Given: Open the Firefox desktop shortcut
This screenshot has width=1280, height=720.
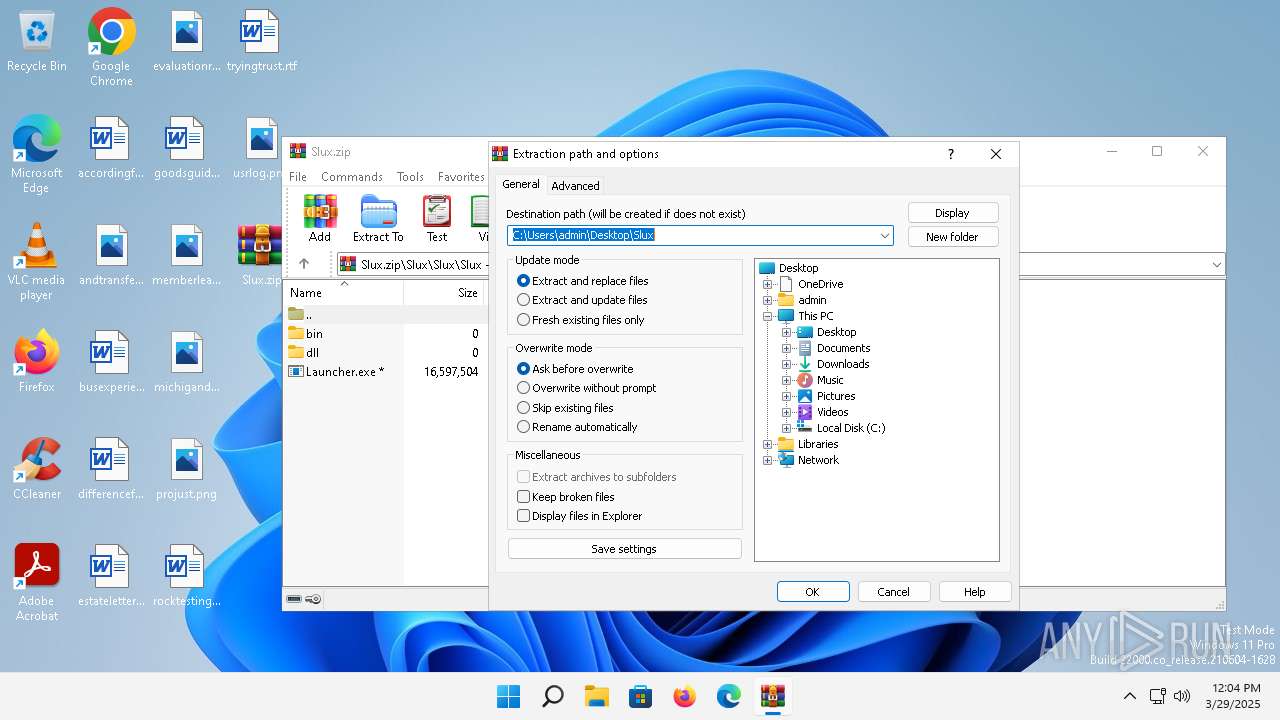Looking at the screenshot, I should click(37, 361).
